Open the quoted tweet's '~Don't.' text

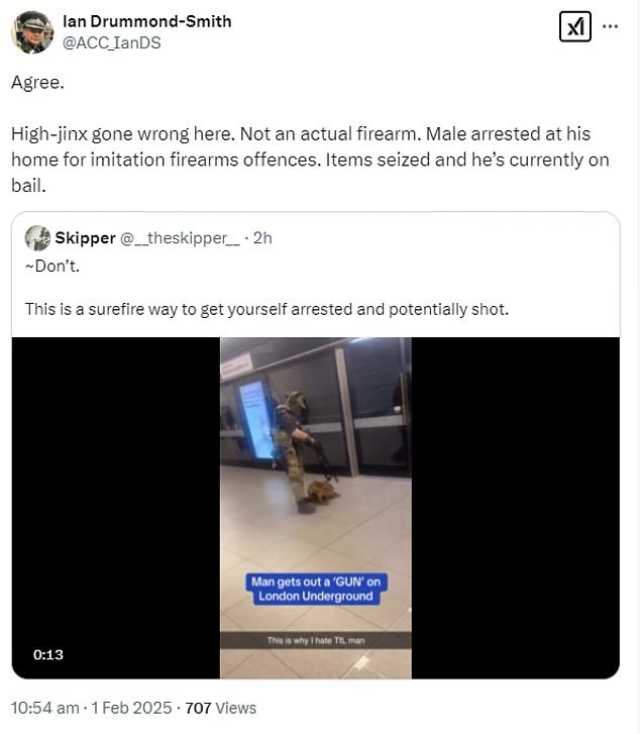click(x=52, y=266)
